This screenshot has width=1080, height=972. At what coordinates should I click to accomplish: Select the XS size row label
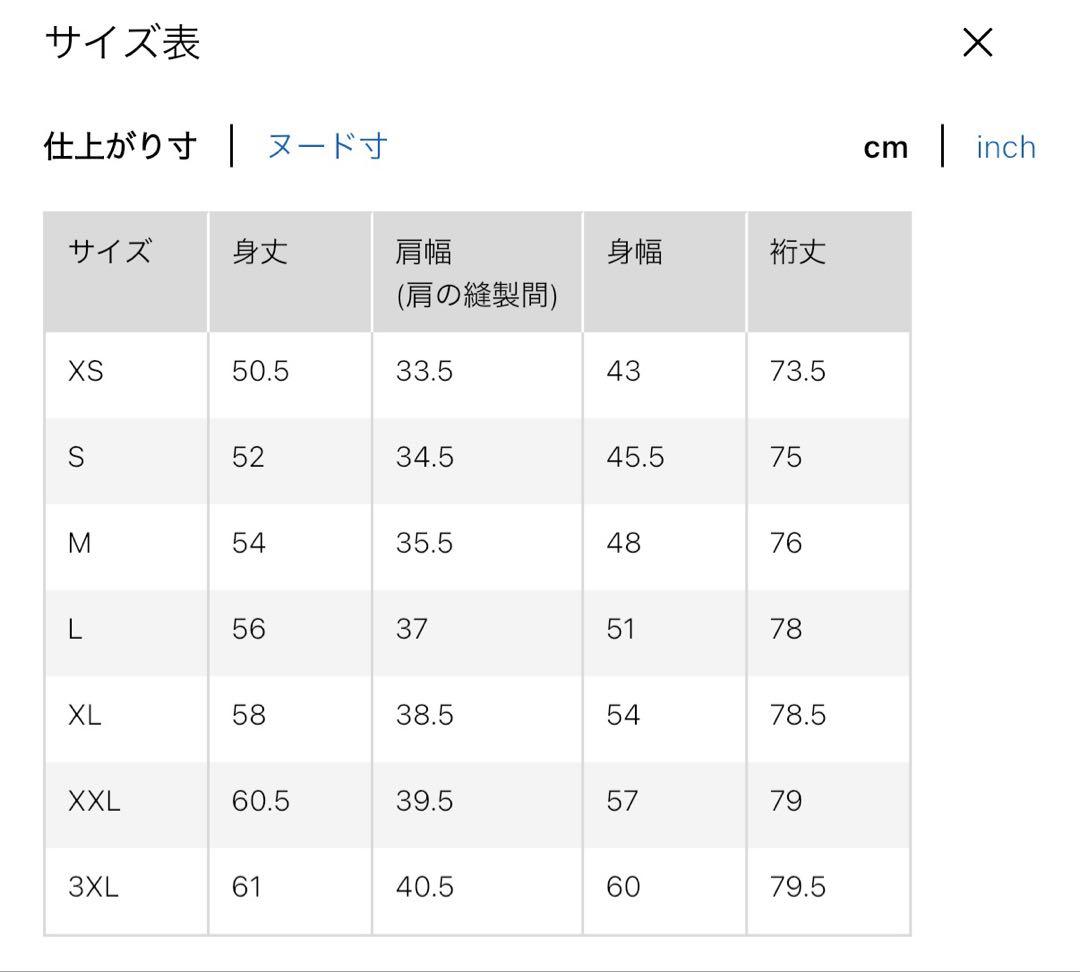click(x=85, y=371)
